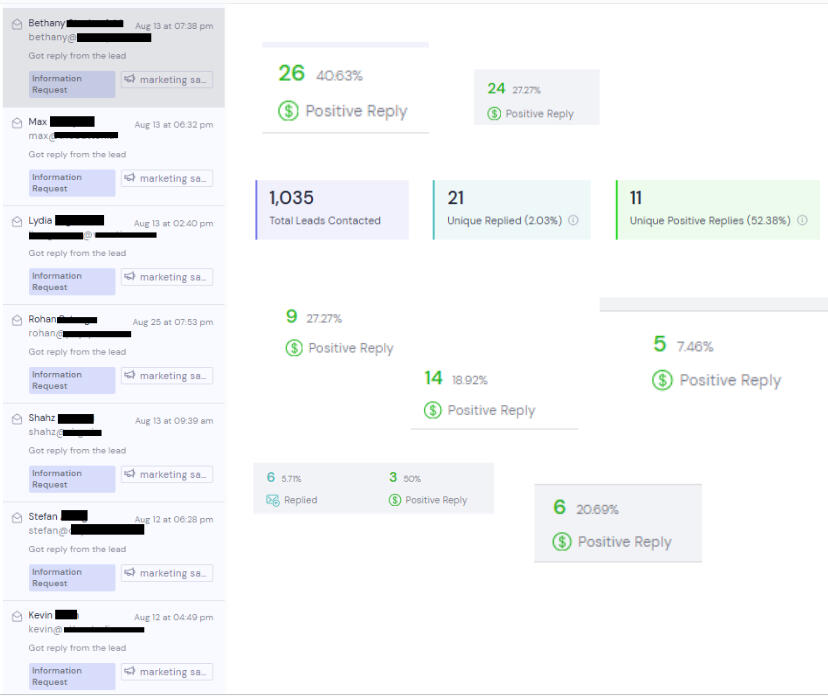The height and width of the screenshot is (696, 828).
Task: Click dollar icon under the 7.46% stat
Action: click(662, 380)
